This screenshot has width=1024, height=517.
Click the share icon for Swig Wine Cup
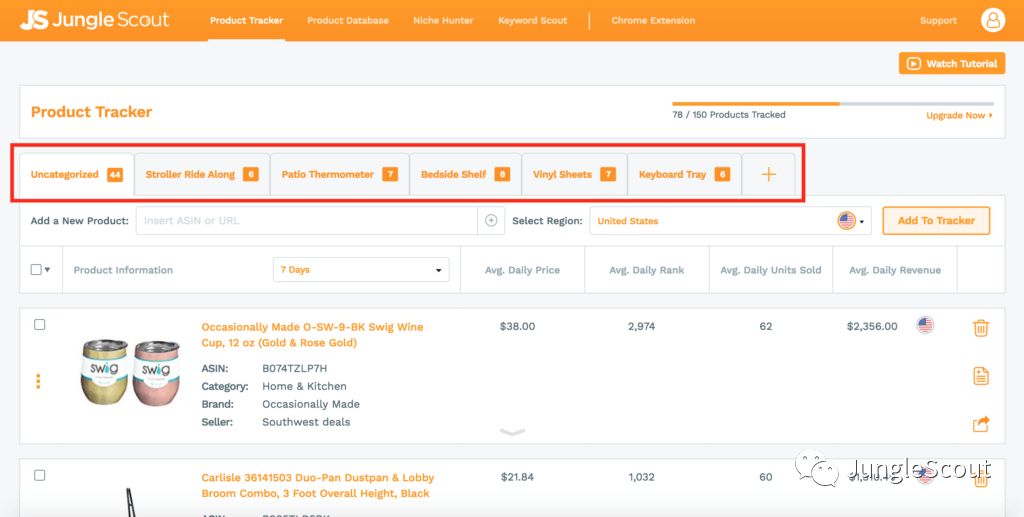pyautogui.click(x=981, y=425)
